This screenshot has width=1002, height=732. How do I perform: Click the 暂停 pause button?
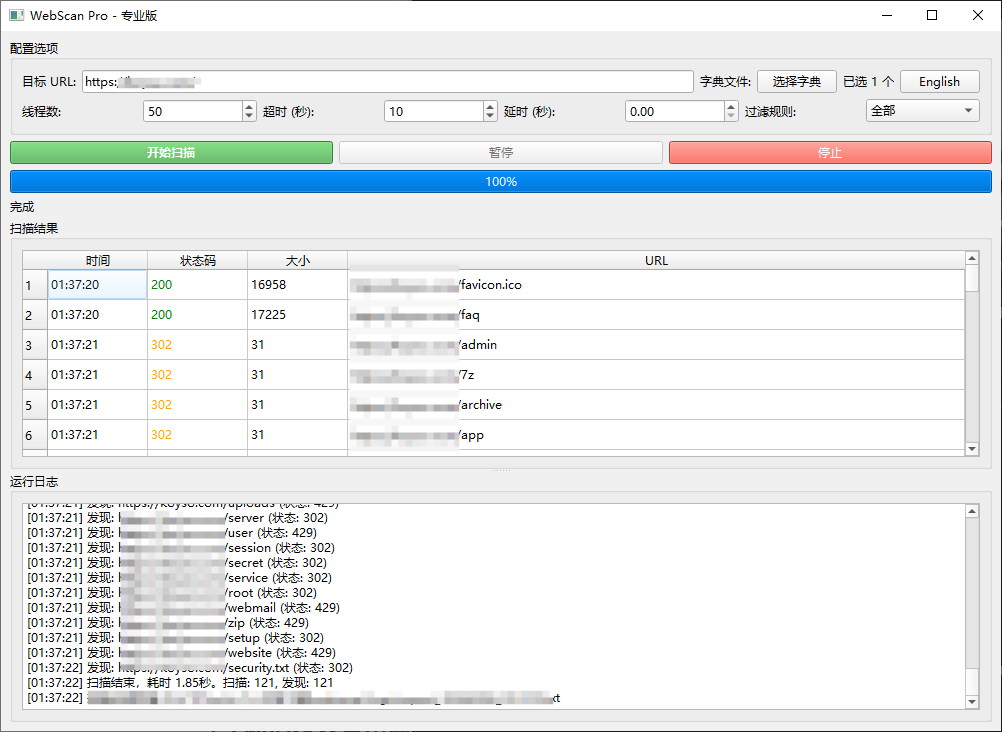[500, 152]
